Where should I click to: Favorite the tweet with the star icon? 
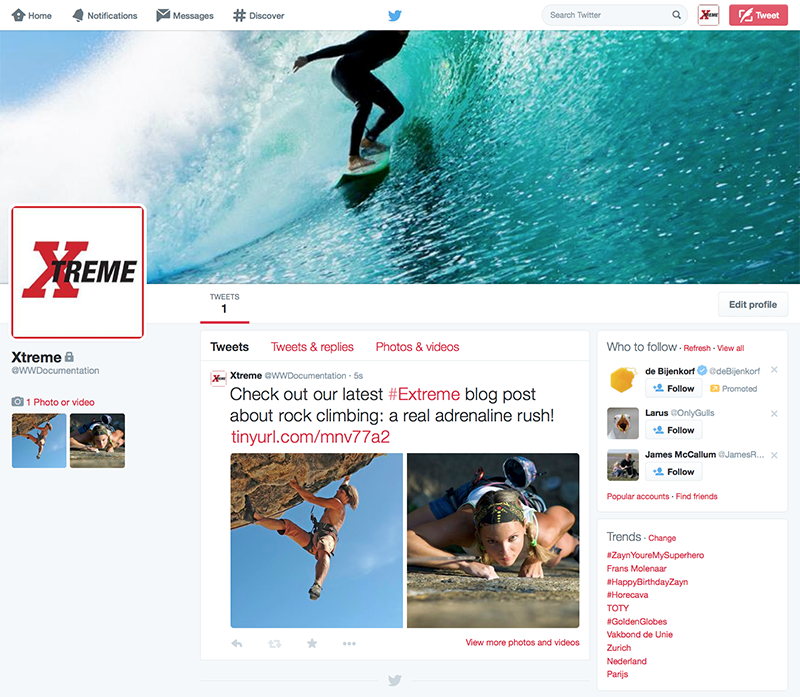tap(312, 643)
